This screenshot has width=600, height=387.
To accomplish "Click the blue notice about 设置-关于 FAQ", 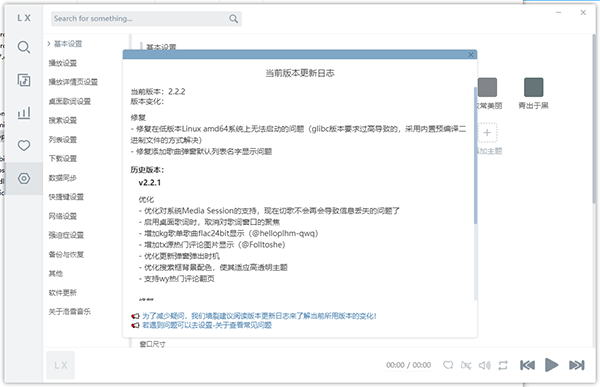I will pyautogui.click(x=207, y=325).
